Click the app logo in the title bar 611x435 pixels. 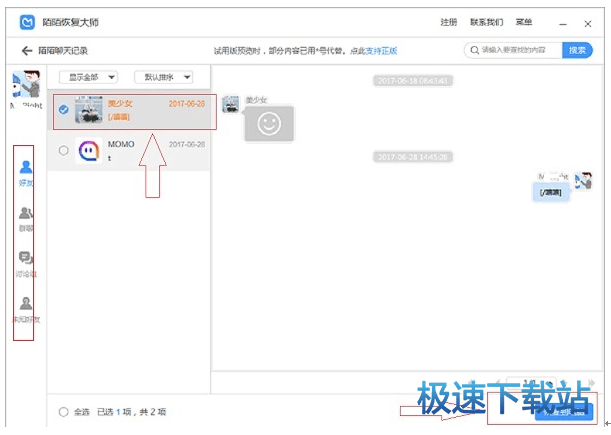pos(27,22)
